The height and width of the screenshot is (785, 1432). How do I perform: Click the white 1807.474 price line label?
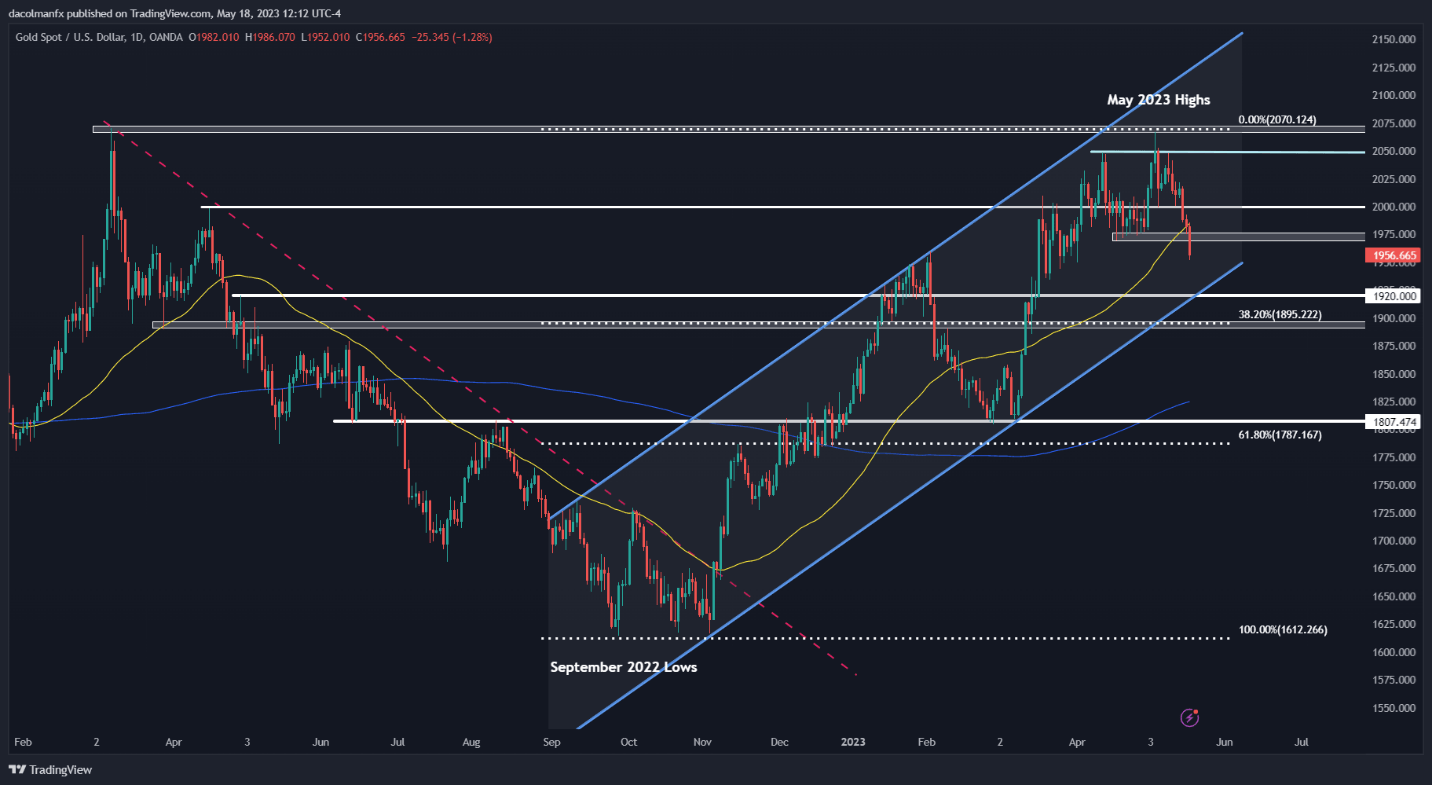tap(1391, 423)
